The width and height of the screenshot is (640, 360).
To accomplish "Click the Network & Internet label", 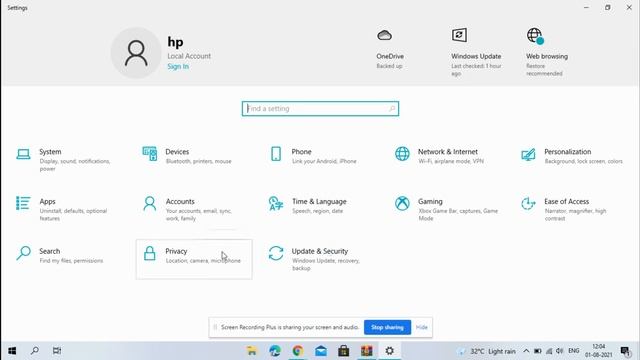I will pyautogui.click(x=448, y=152).
